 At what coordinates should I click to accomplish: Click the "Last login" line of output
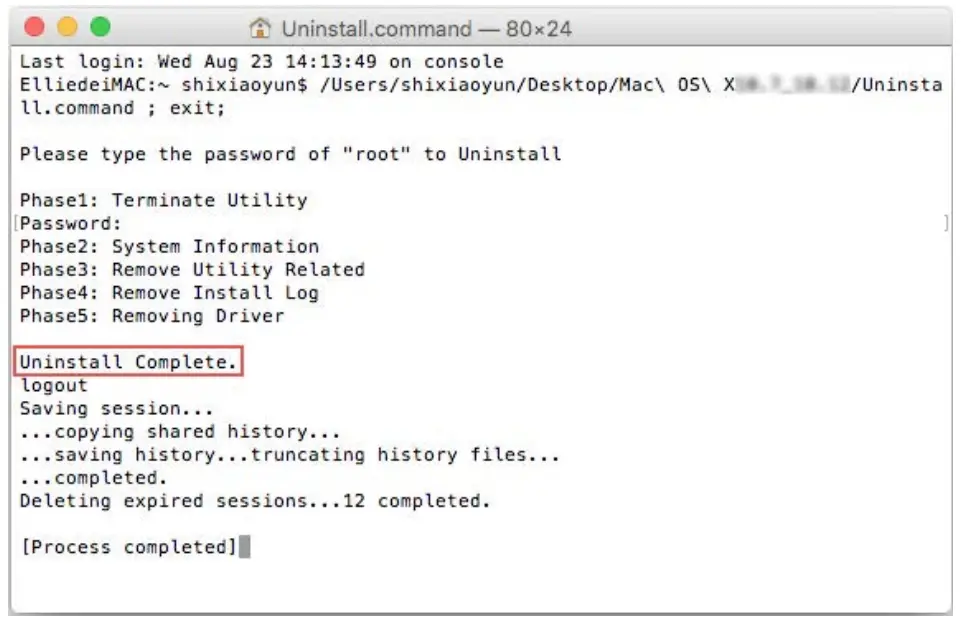262,62
